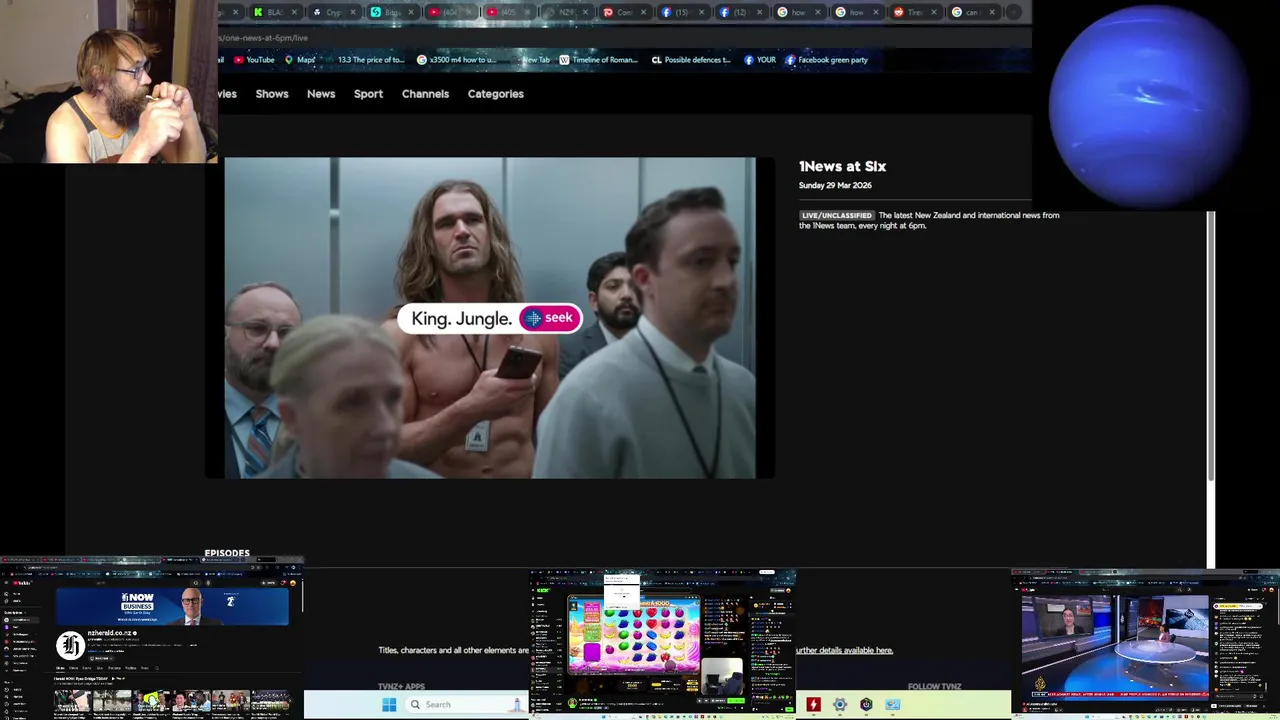Click the EPISODES heading
The width and height of the screenshot is (1280, 720).
tap(227, 553)
